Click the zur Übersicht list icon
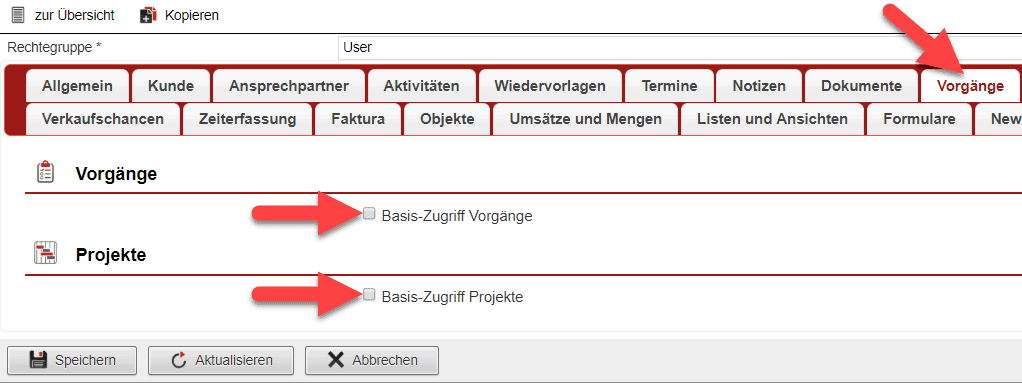The width and height of the screenshot is (1022, 383). point(19,14)
